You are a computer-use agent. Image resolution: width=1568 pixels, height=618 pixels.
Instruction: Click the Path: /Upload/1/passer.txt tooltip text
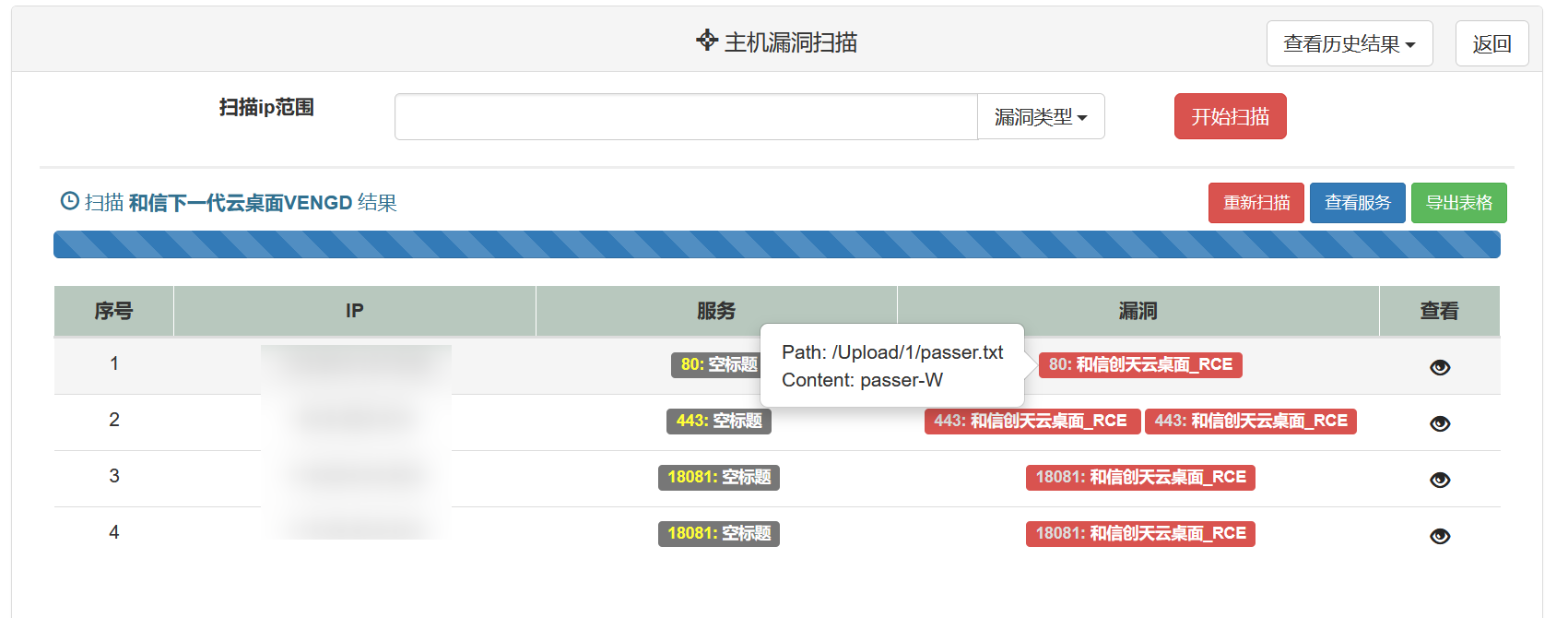point(892,352)
